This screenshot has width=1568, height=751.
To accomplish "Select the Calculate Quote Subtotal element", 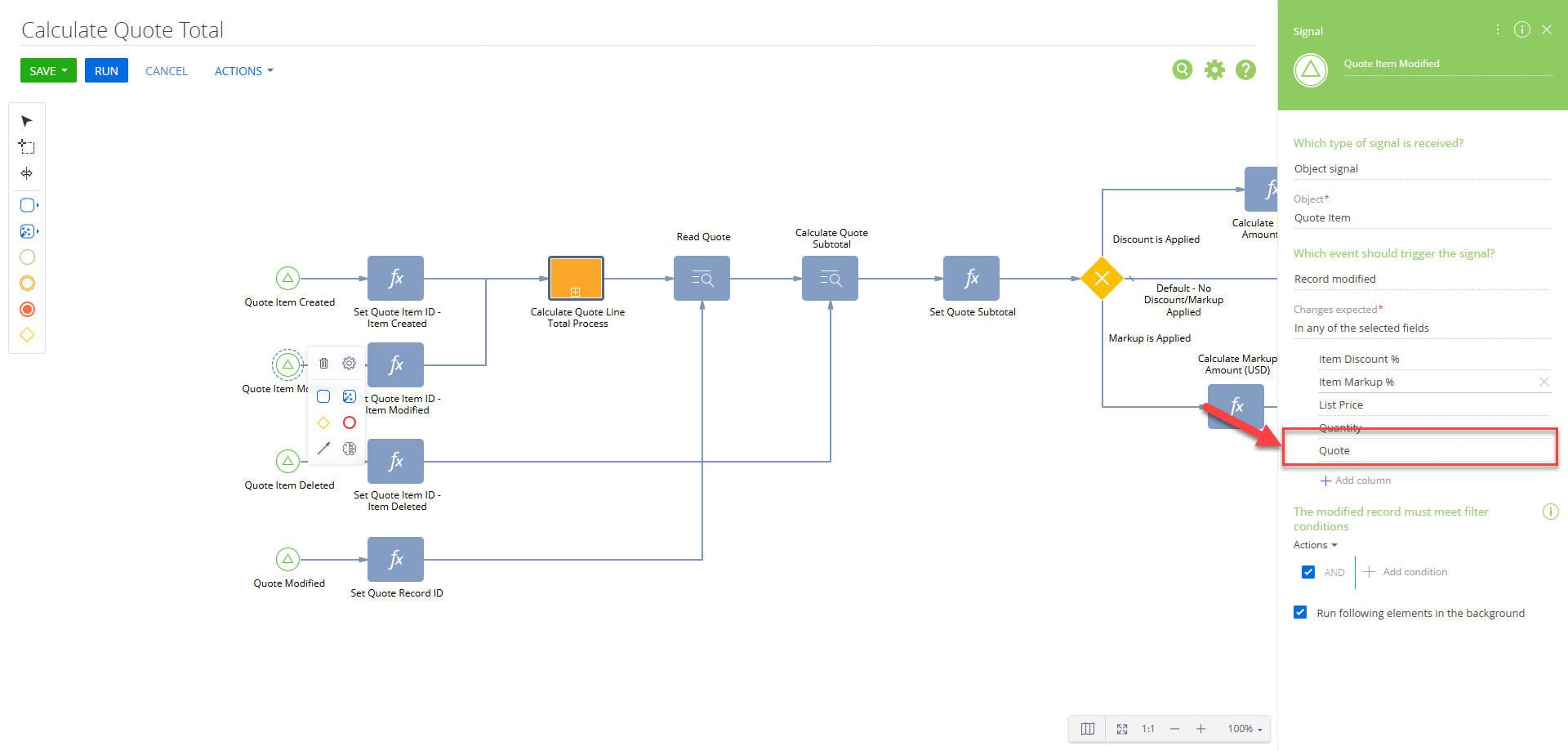I will (x=830, y=279).
